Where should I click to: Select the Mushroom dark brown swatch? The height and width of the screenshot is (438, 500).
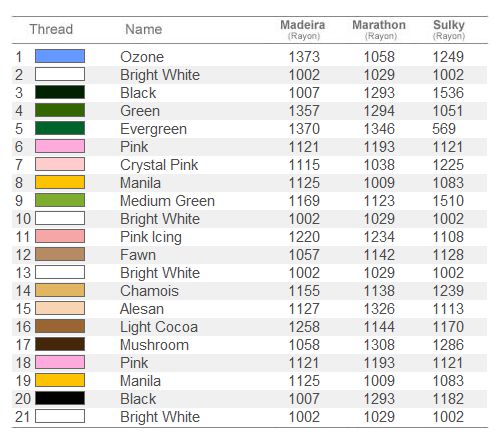point(60,344)
